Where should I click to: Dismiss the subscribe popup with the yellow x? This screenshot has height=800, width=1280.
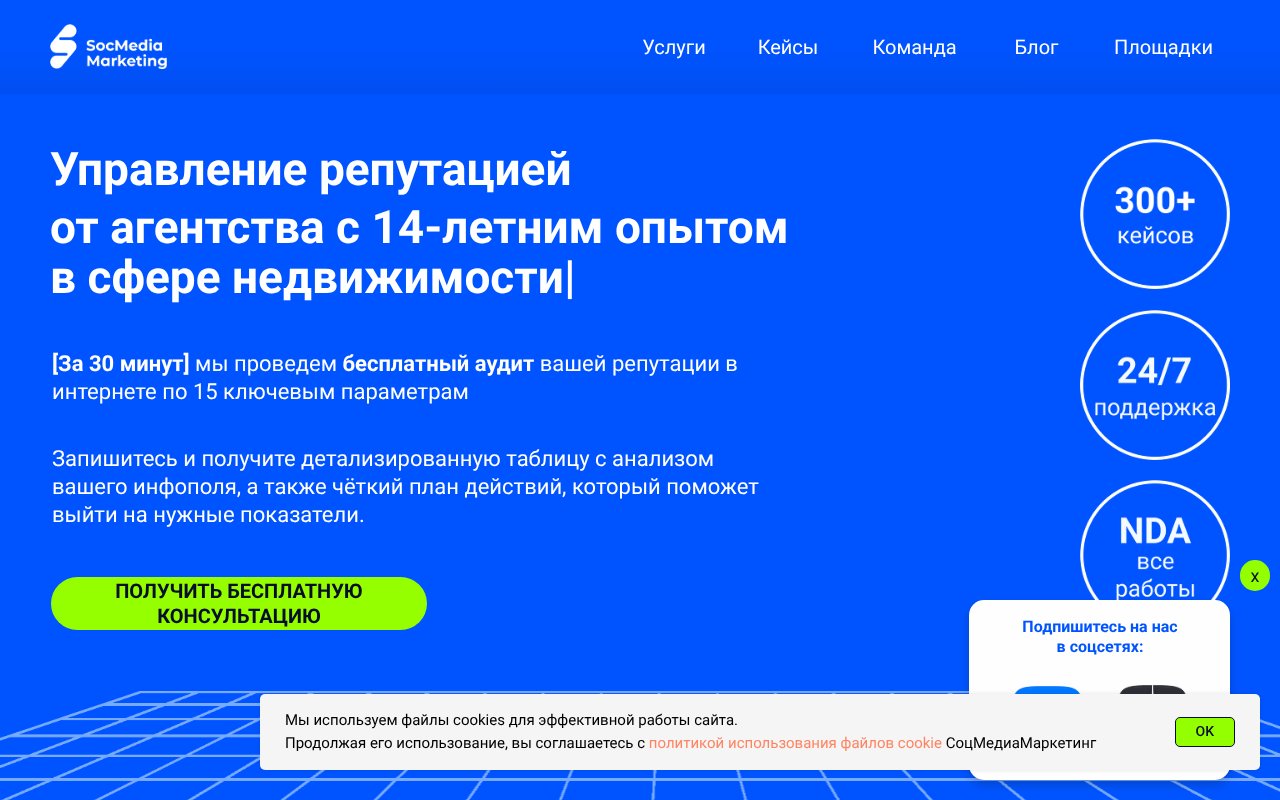point(1255,576)
